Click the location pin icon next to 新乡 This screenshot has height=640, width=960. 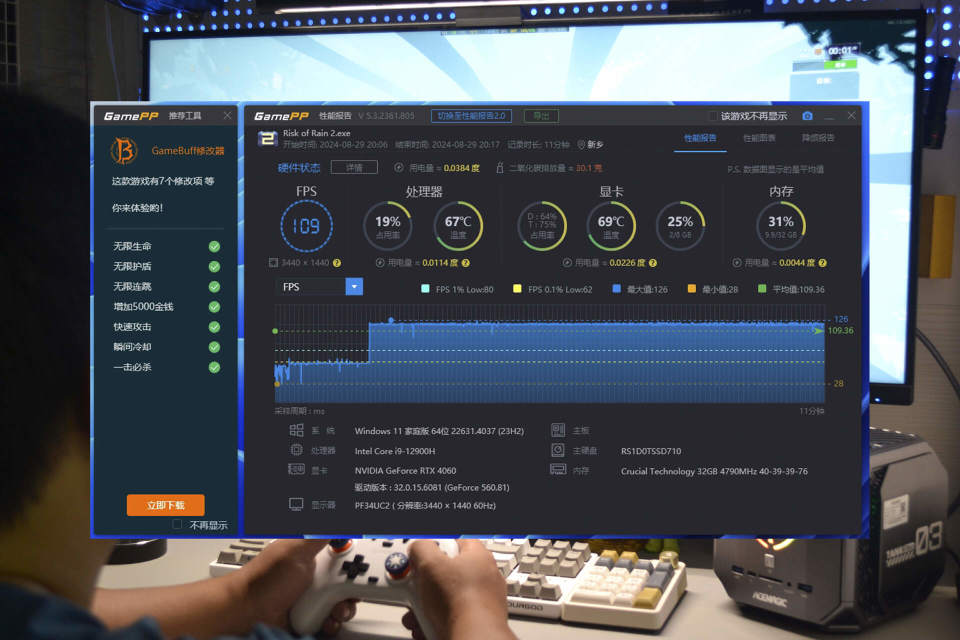tap(581, 145)
